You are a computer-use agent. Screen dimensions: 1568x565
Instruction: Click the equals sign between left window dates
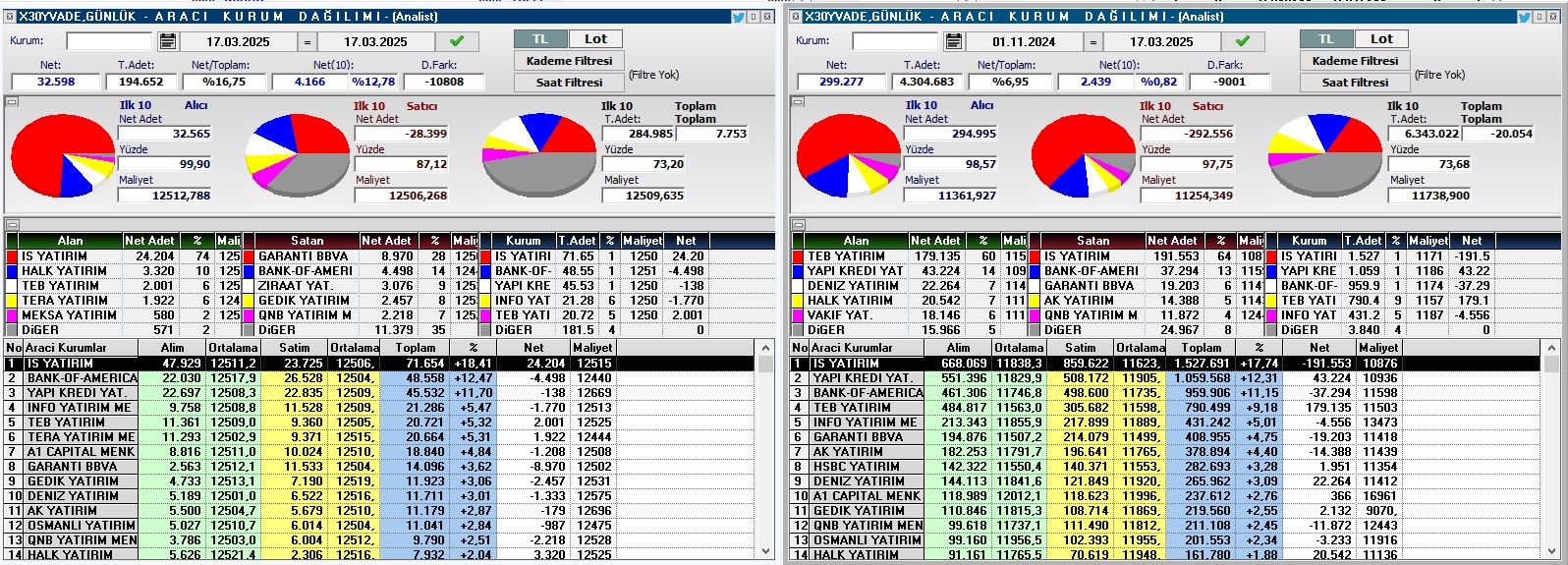[x=307, y=42]
